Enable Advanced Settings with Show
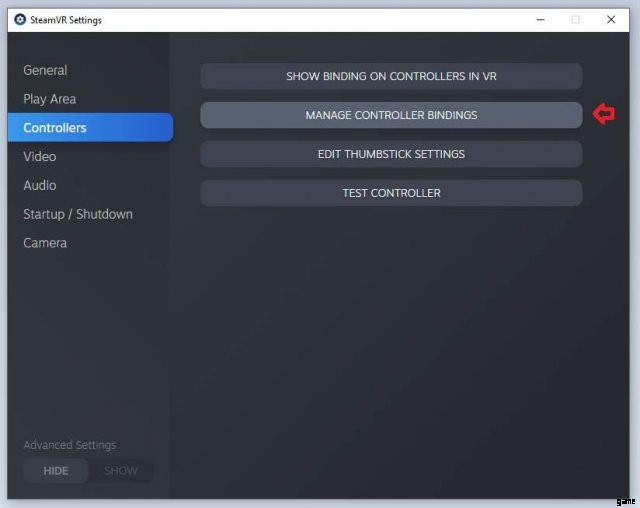The width and height of the screenshot is (640, 508). 121,471
